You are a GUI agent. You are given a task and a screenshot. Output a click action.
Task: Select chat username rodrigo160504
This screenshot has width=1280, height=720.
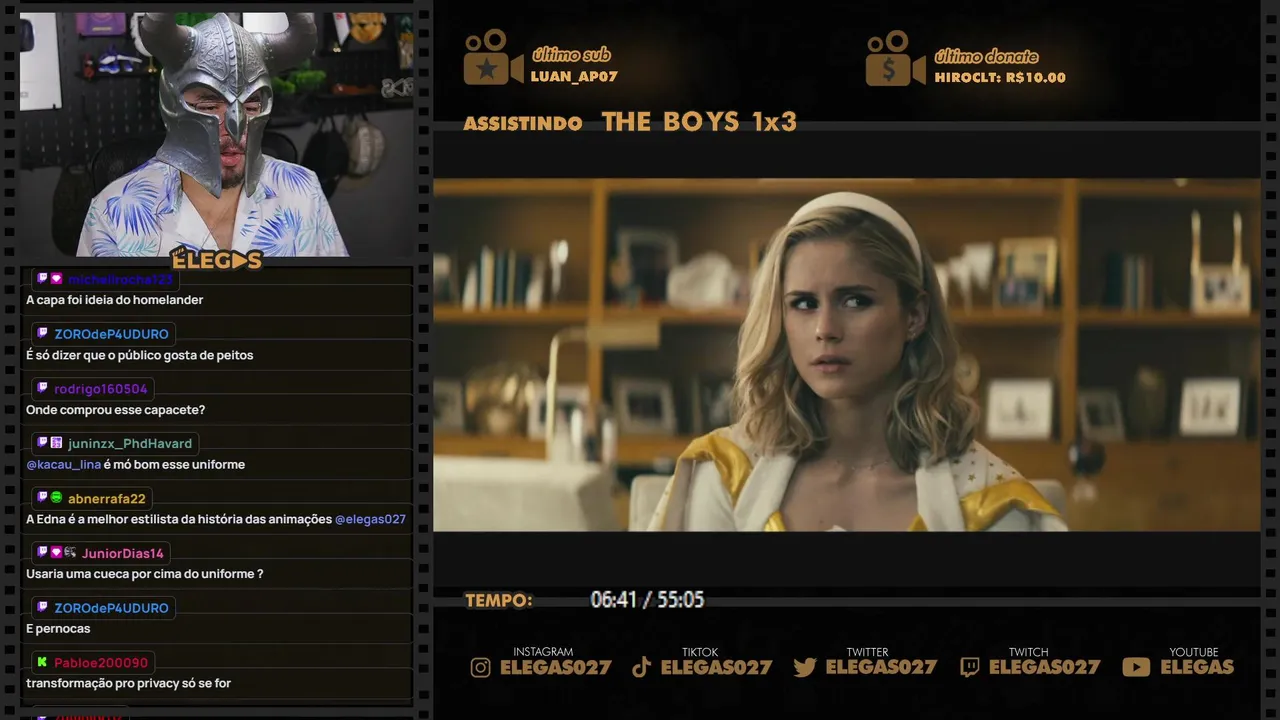(100, 389)
